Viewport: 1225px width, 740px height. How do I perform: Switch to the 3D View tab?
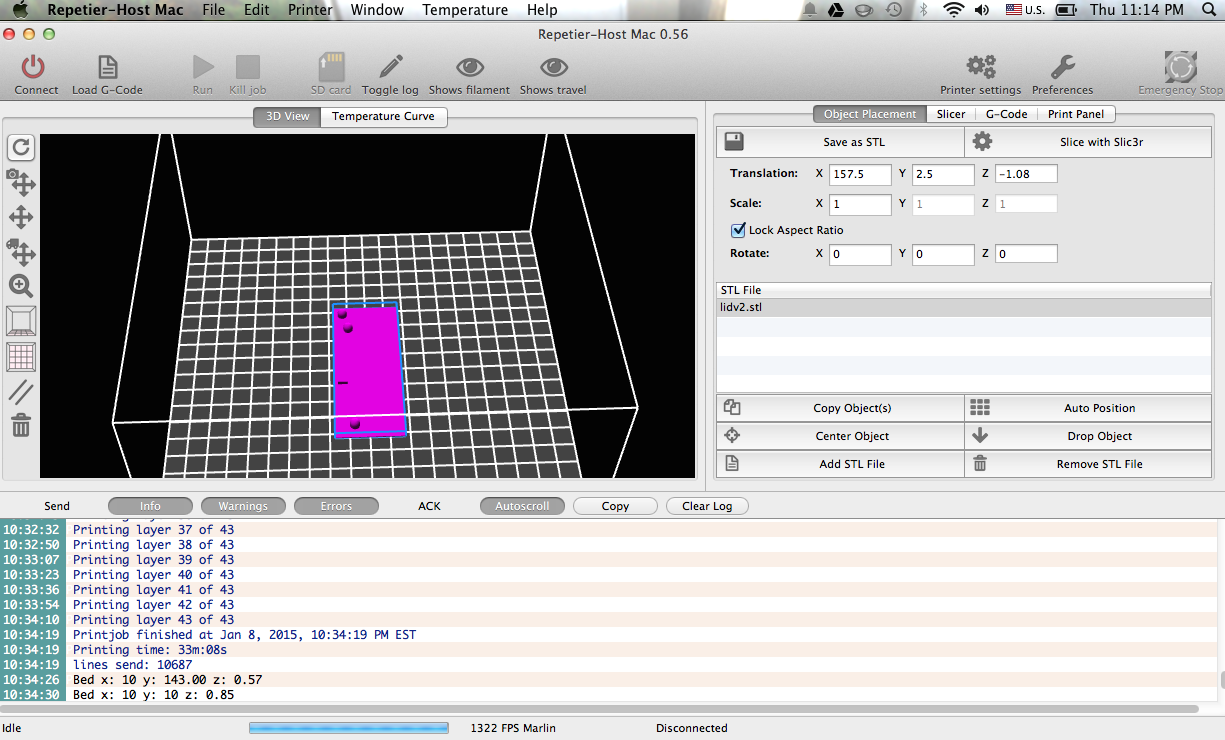[x=287, y=116]
